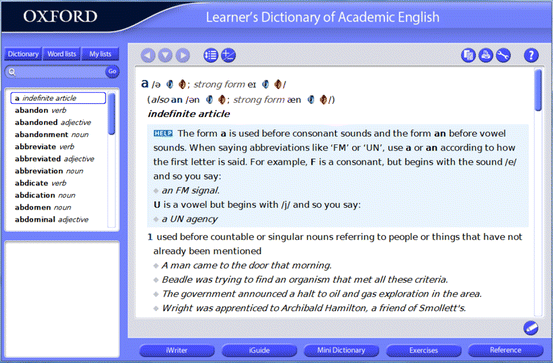Click example starting 'Wright was apprenticed'
This screenshot has height=363, width=553.
click(314, 308)
